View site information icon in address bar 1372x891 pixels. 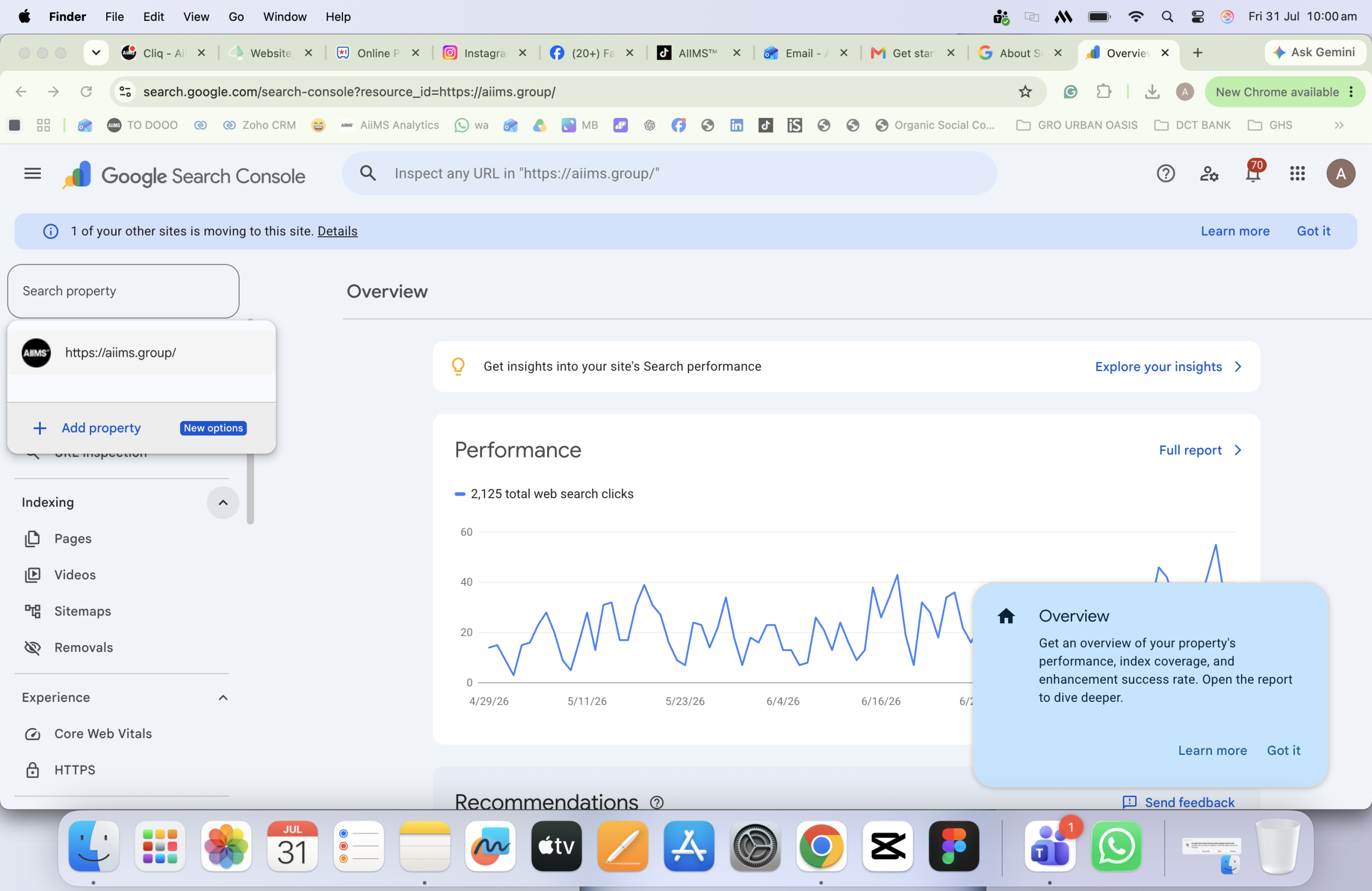point(125,92)
